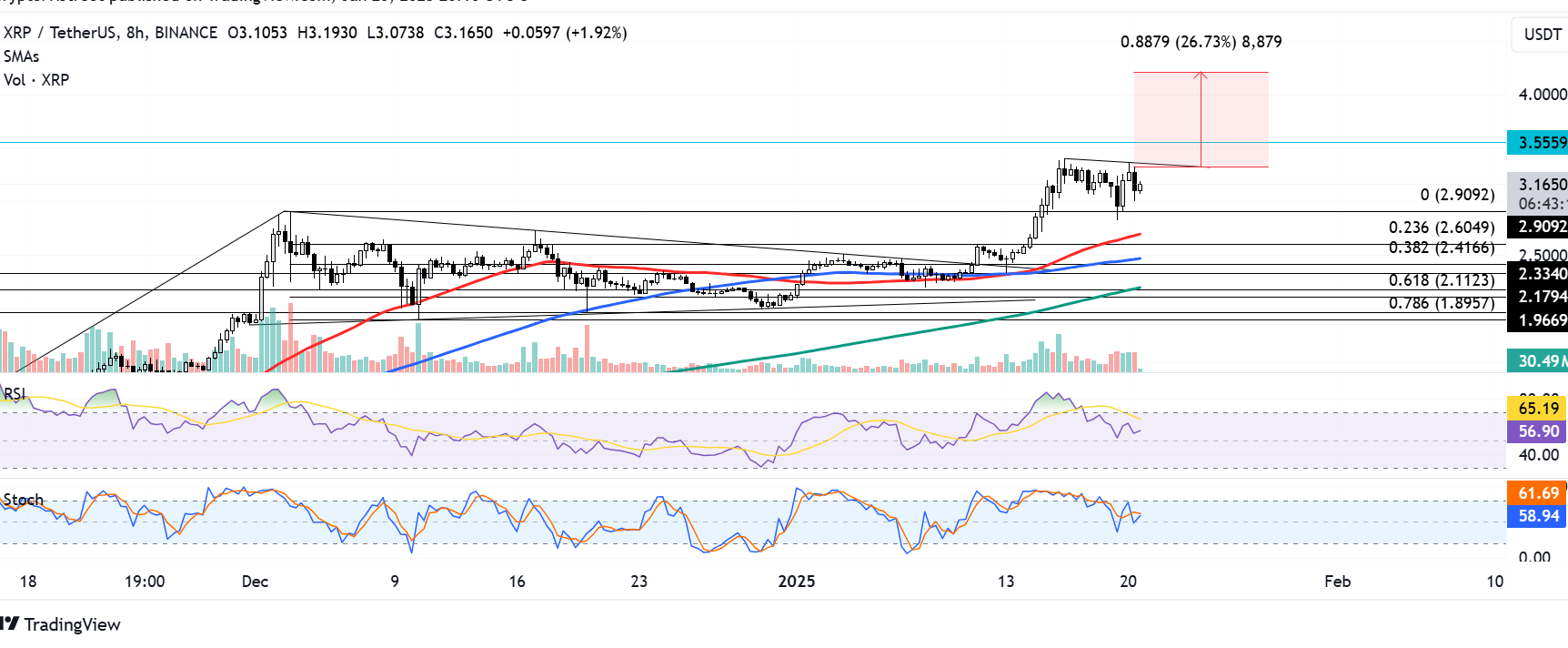Viewport: 1568px width, 648px height.
Task: Click the 56.90 purple RSI value label
Action: click(1538, 431)
